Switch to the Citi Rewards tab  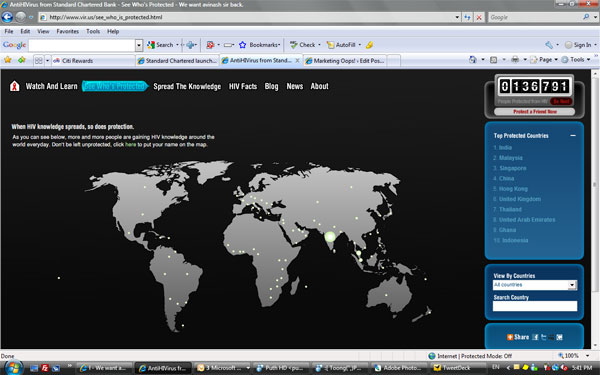tap(92, 60)
